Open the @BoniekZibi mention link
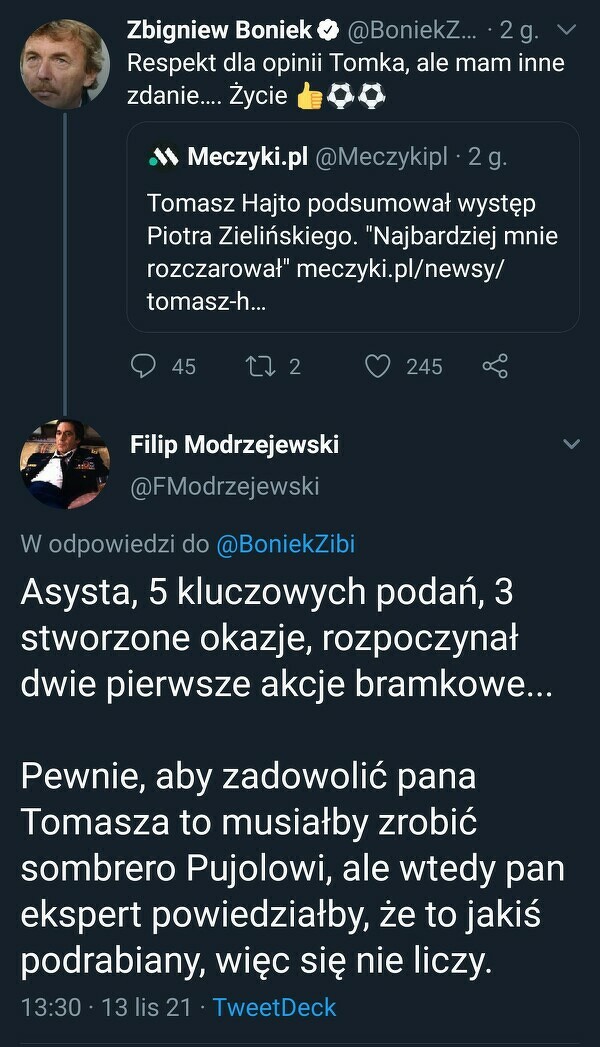 pyautogui.click(x=285, y=544)
